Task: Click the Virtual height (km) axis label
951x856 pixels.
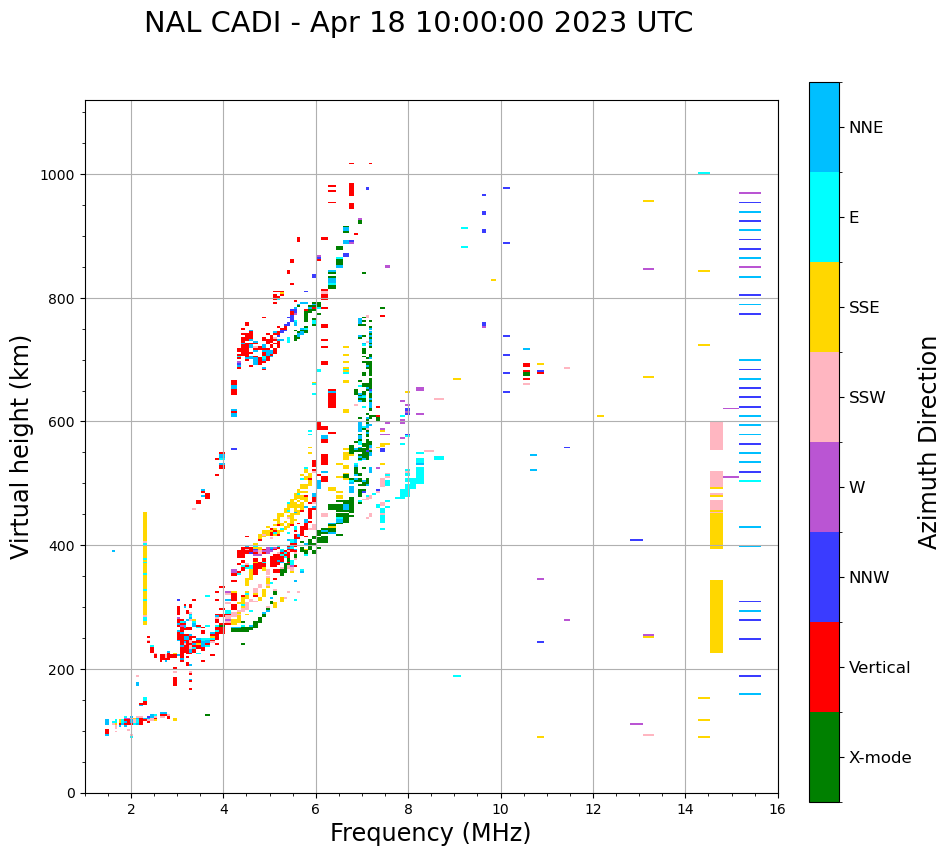Action: [x=21, y=446]
